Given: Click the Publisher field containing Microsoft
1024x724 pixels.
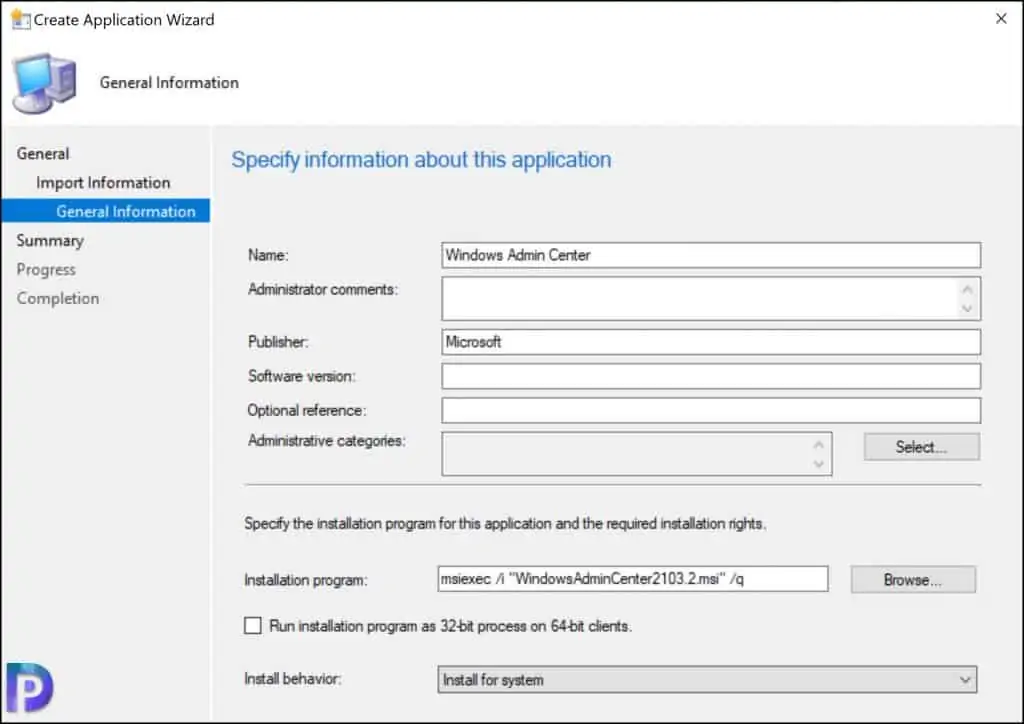Looking at the screenshot, I should pos(711,342).
